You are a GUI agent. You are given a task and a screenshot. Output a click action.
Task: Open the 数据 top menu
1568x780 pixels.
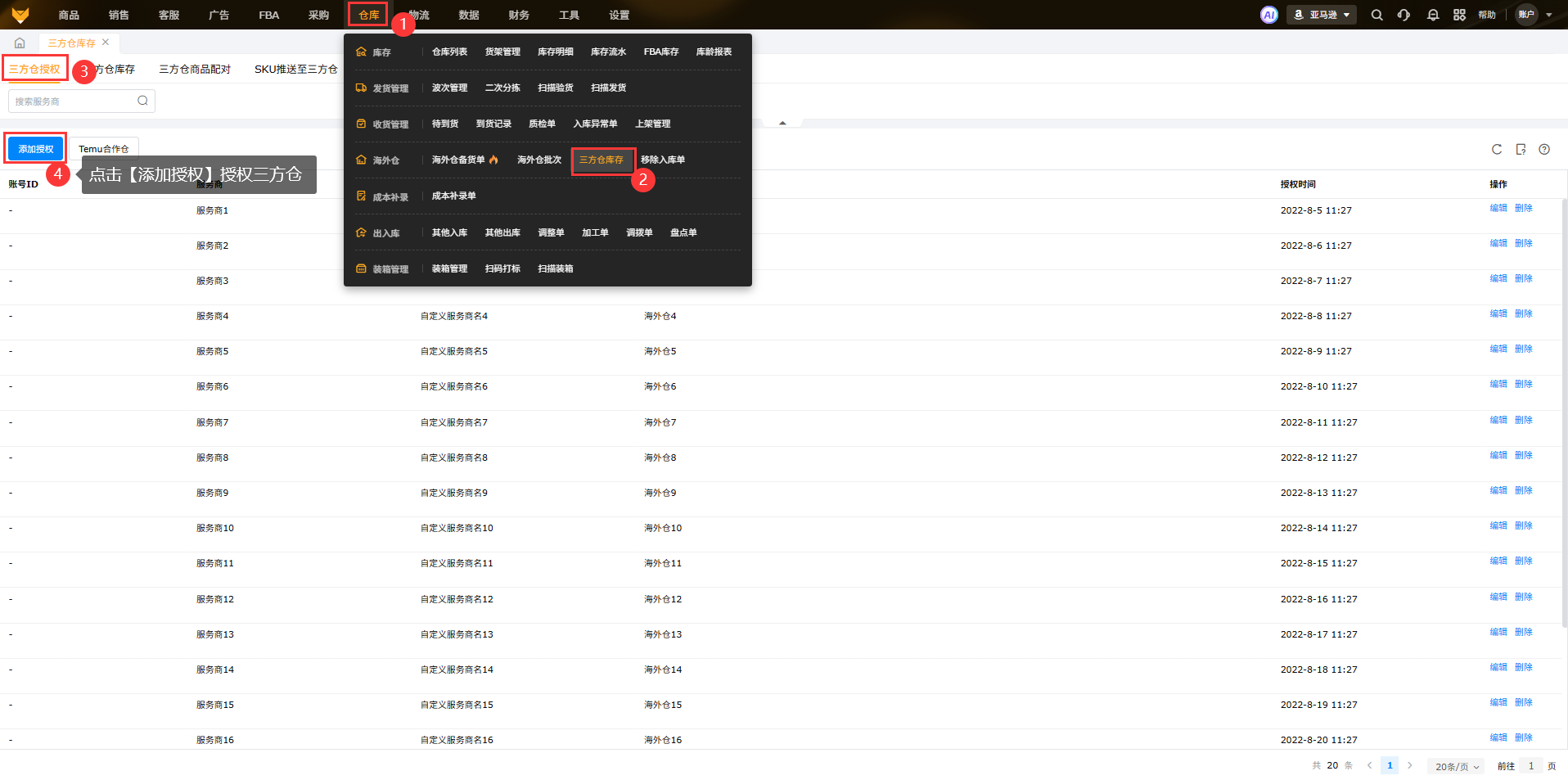[x=469, y=15]
